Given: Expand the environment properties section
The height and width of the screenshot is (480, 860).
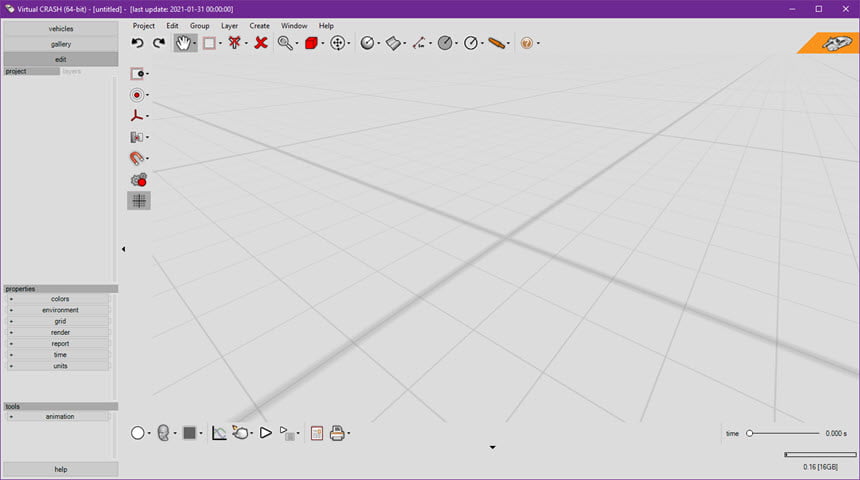Looking at the screenshot, I should tap(57, 310).
